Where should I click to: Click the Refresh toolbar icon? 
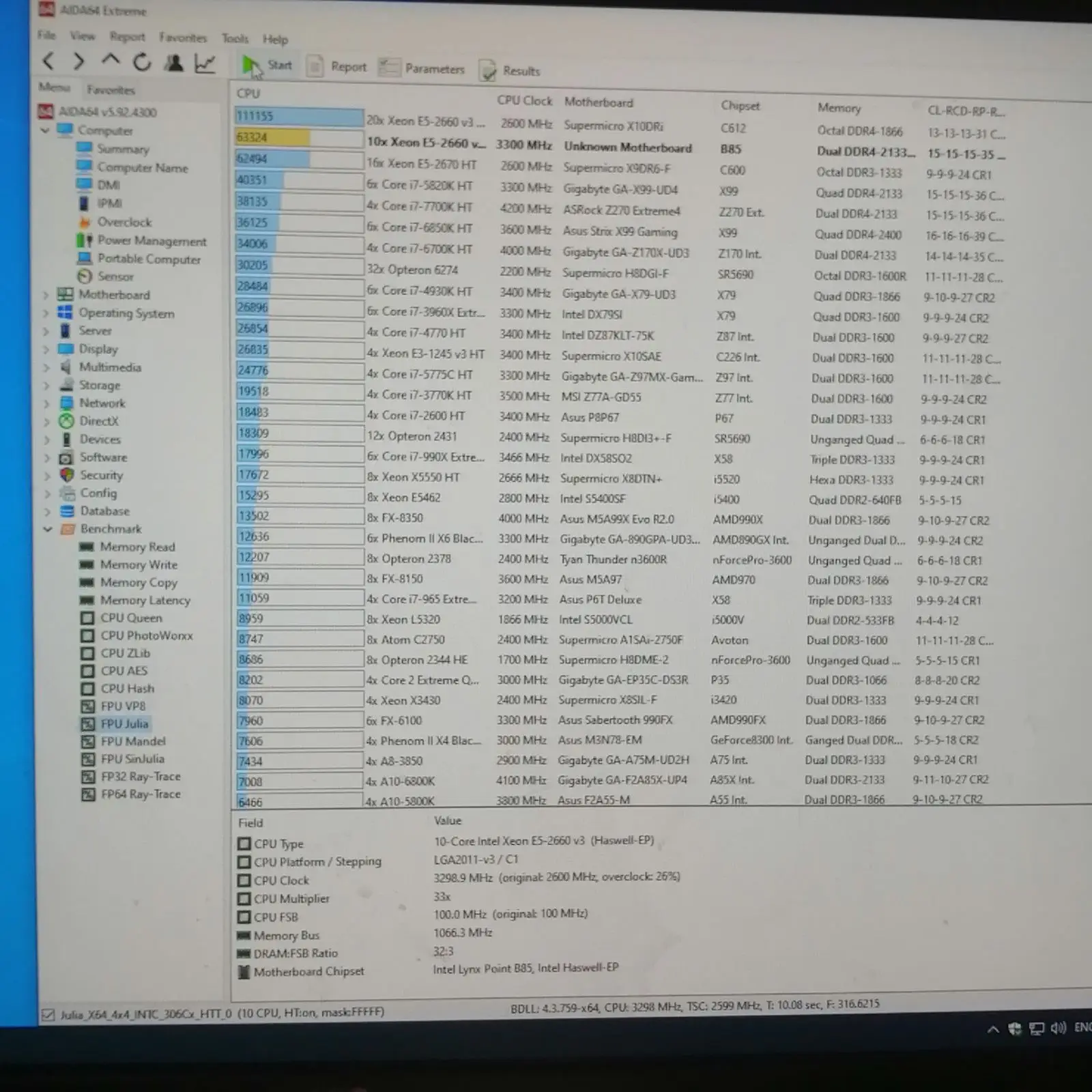(x=142, y=63)
